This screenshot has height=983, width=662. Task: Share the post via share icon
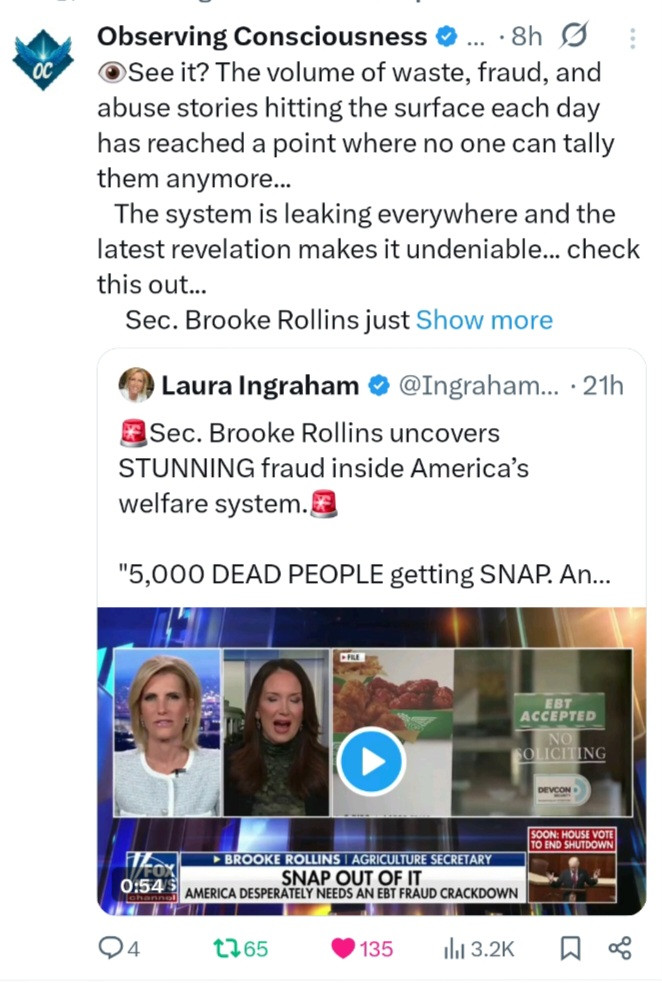coord(619,948)
